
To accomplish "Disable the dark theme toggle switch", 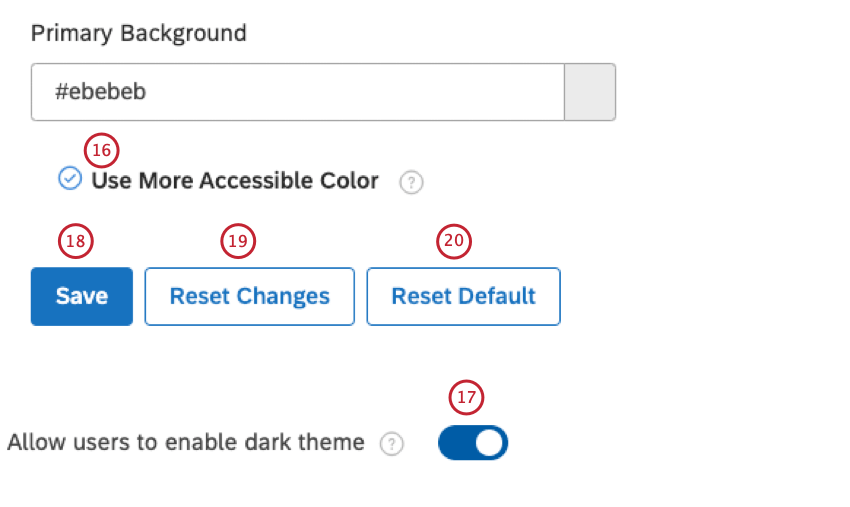I will pos(473,443).
